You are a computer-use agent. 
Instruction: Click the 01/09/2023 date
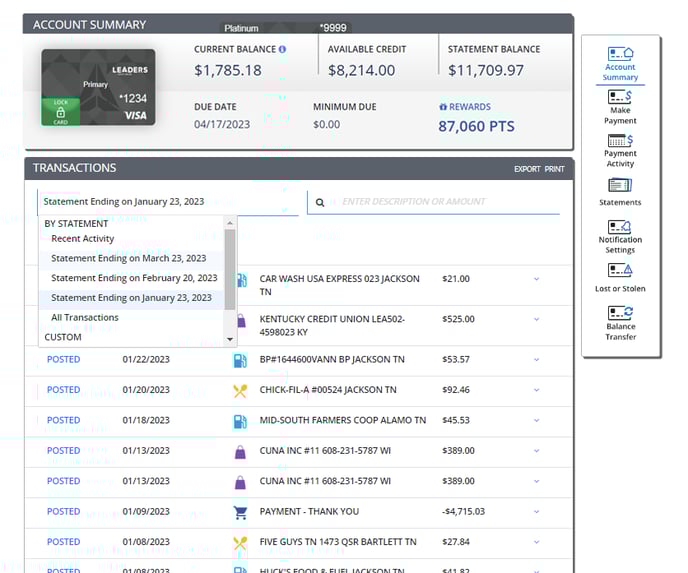pyautogui.click(x=146, y=512)
